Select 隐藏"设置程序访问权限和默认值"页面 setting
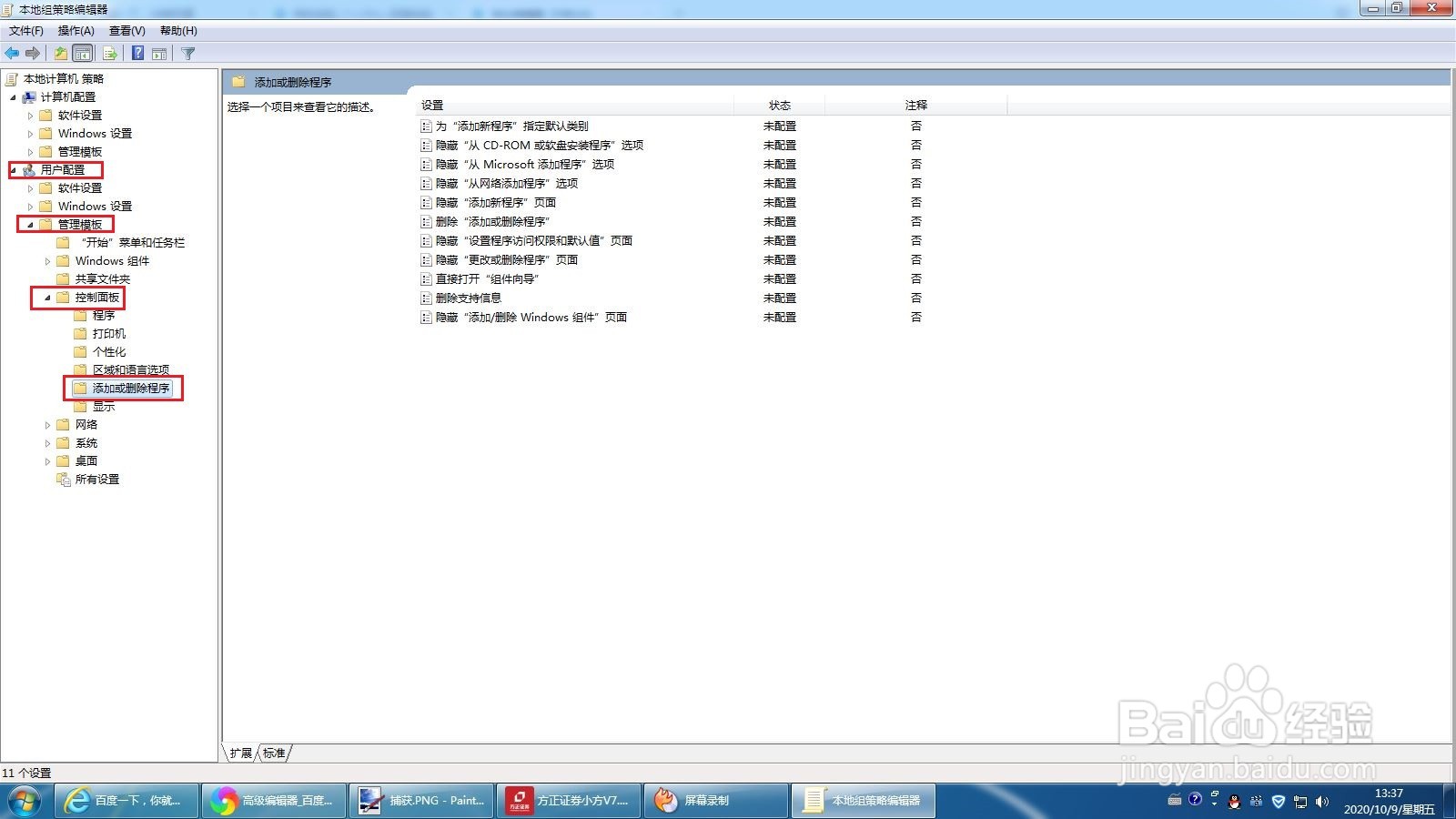The width and height of the screenshot is (1456, 819). [534, 241]
